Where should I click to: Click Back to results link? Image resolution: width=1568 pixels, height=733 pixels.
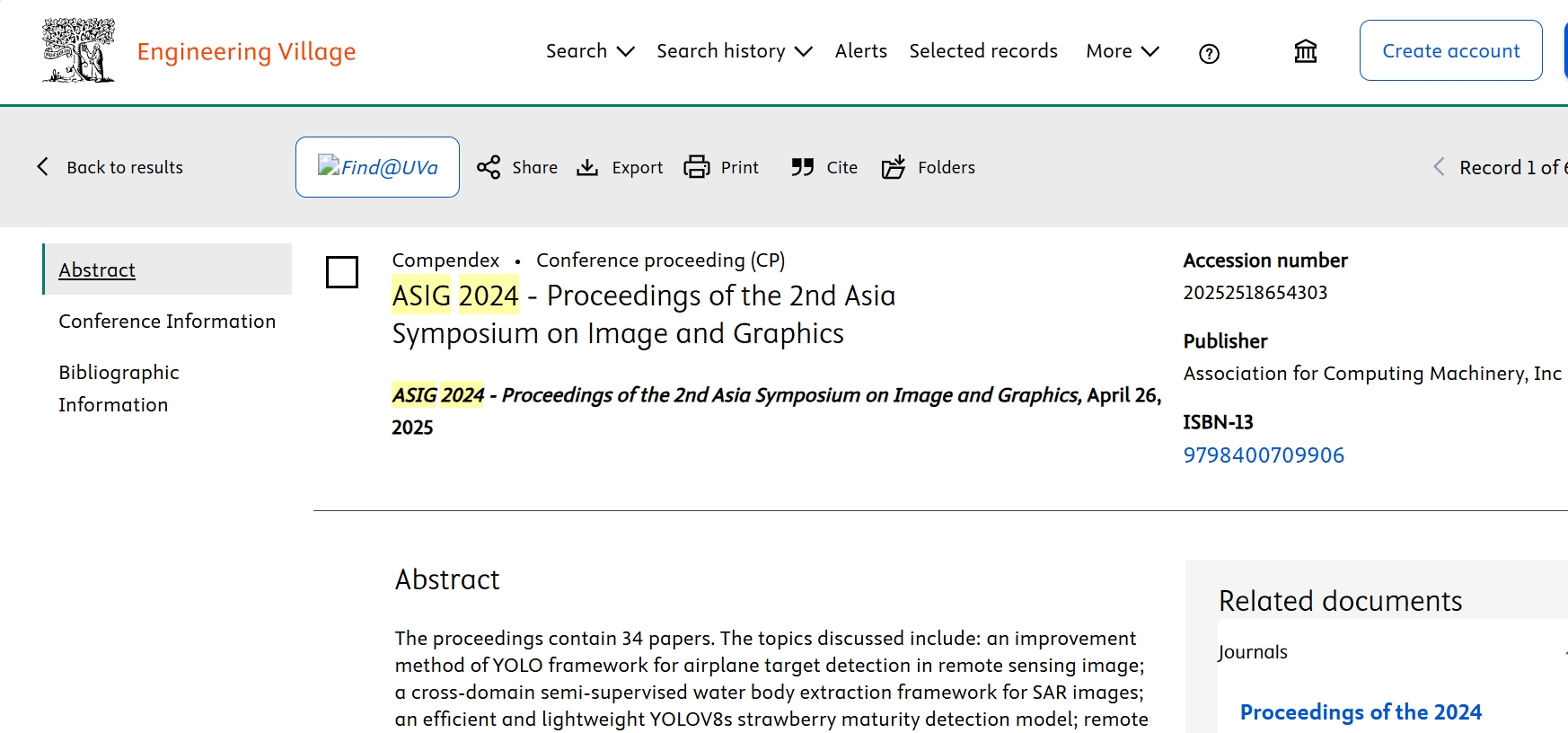(125, 167)
